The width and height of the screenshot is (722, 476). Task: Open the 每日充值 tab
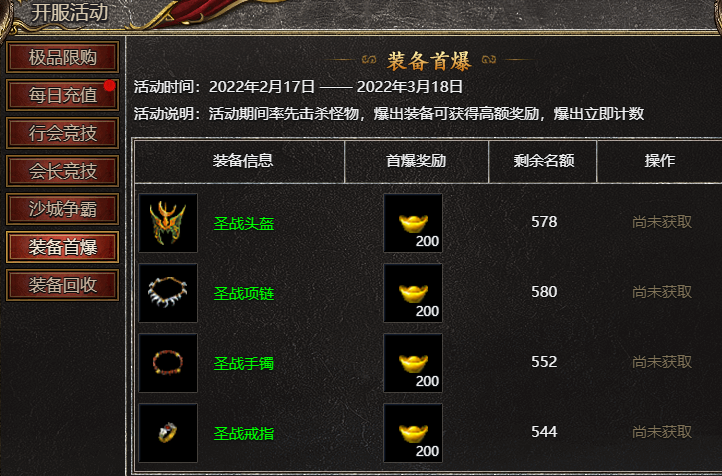point(63,95)
